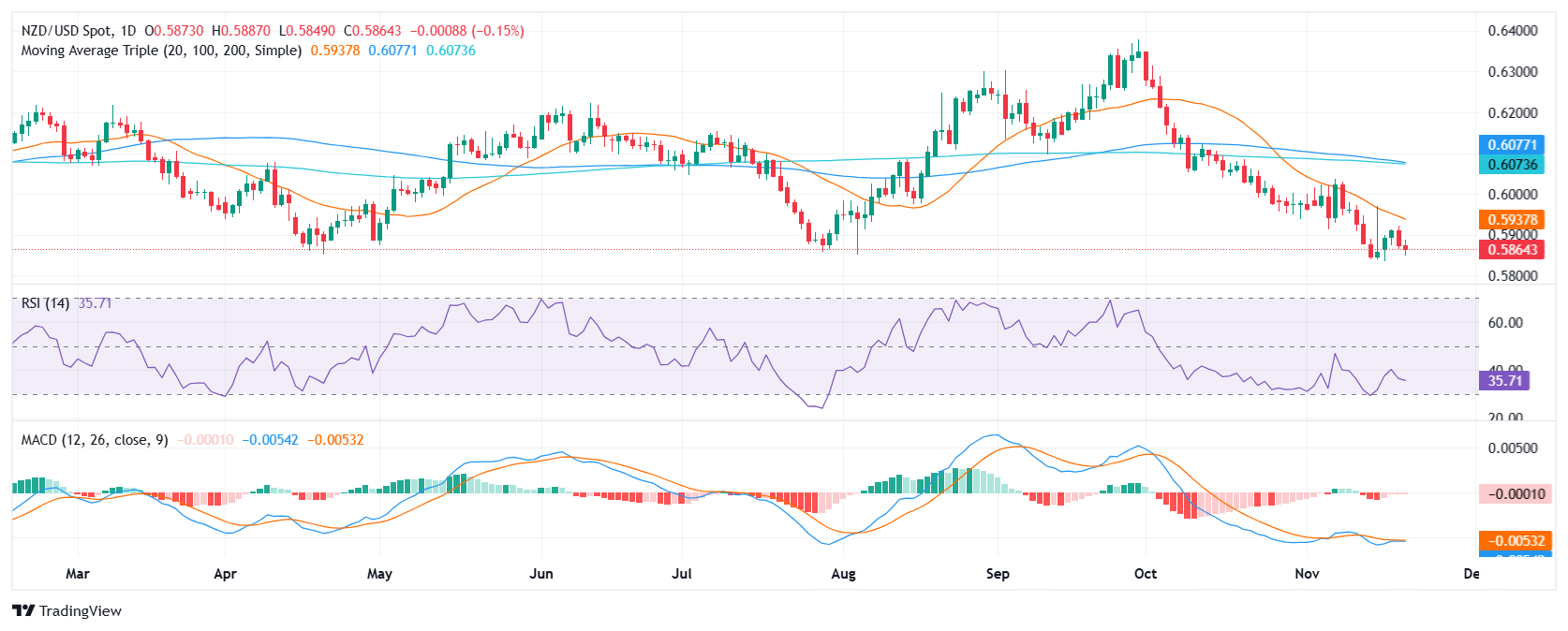Click the Sep label on time axis
This screenshot has width=1568, height=631.
[x=998, y=574]
